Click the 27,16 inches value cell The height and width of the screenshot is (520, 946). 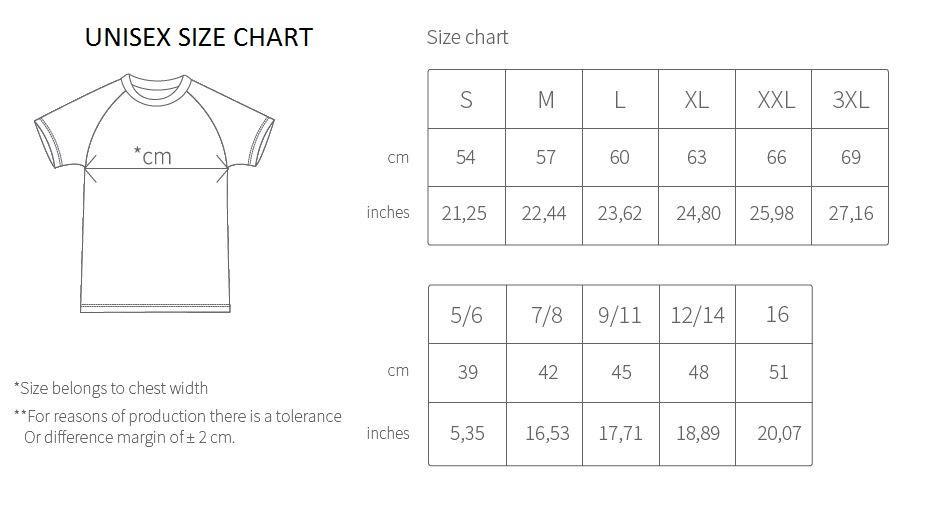tap(851, 213)
